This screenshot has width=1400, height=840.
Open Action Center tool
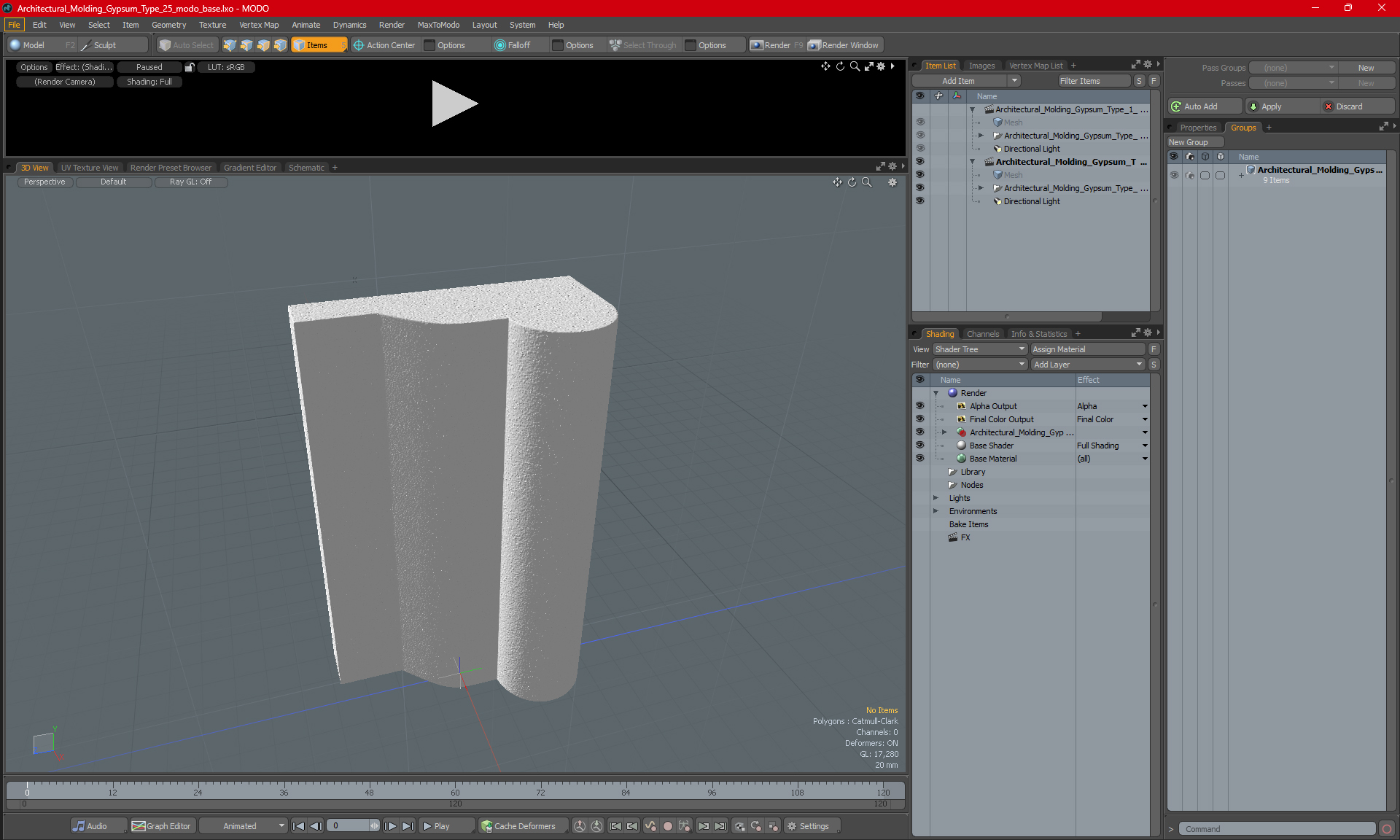pyautogui.click(x=384, y=45)
